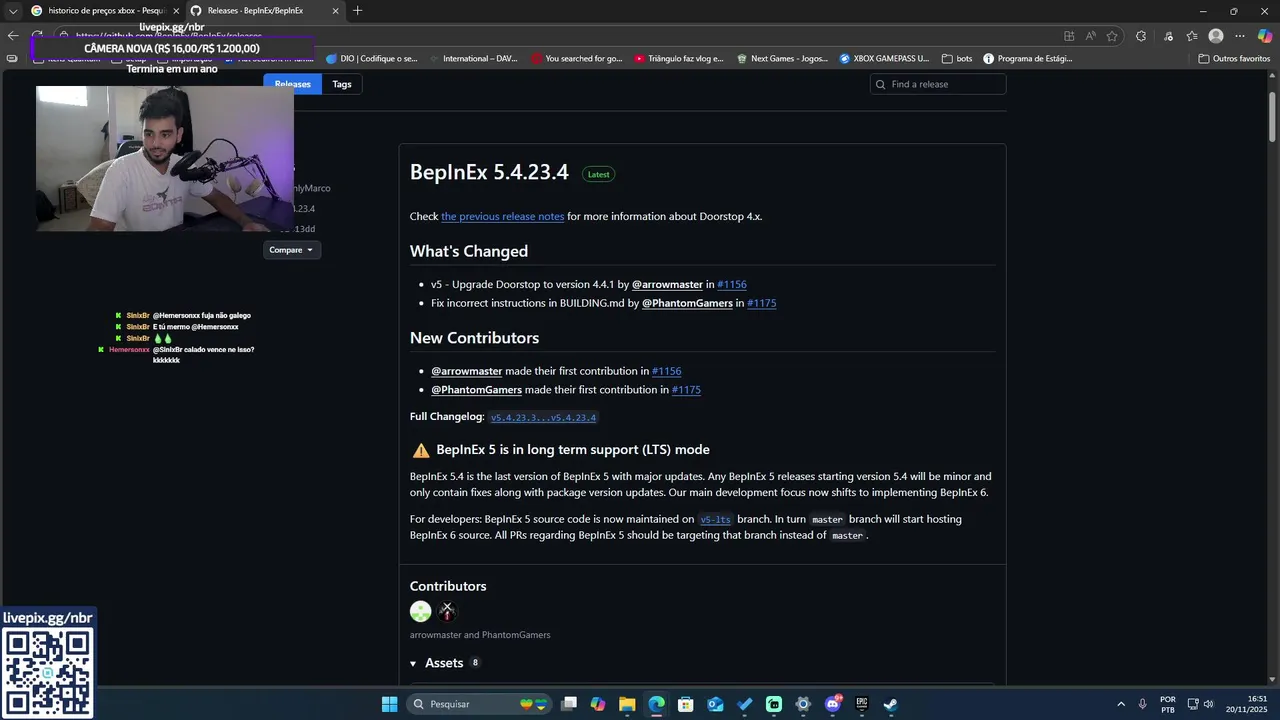Open Edge settings and more menu
The image size is (1280, 720).
[x=1240, y=36]
